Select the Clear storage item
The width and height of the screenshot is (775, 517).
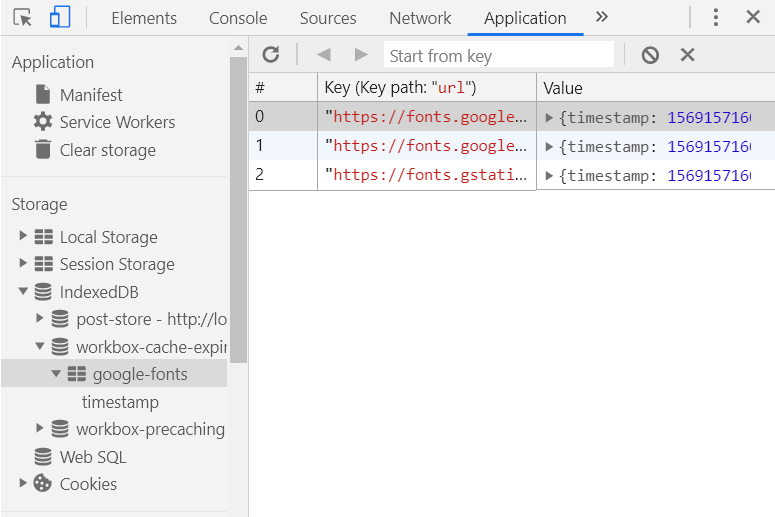click(107, 150)
